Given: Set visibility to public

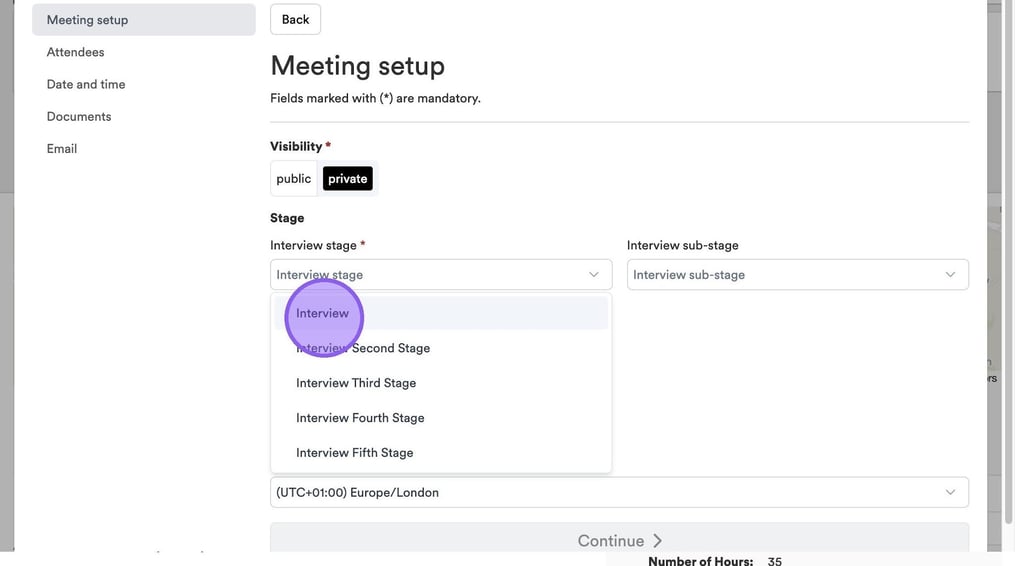Looking at the screenshot, I should pyautogui.click(x=294, y=179).
